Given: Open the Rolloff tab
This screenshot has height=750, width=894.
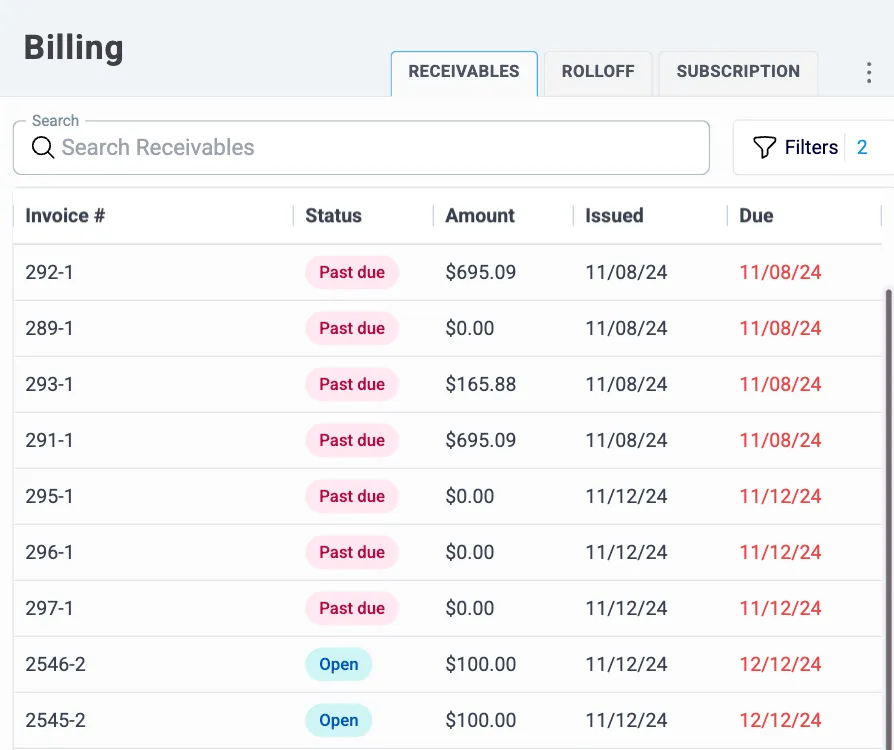Looking at the screenshot, I should 598,72.
